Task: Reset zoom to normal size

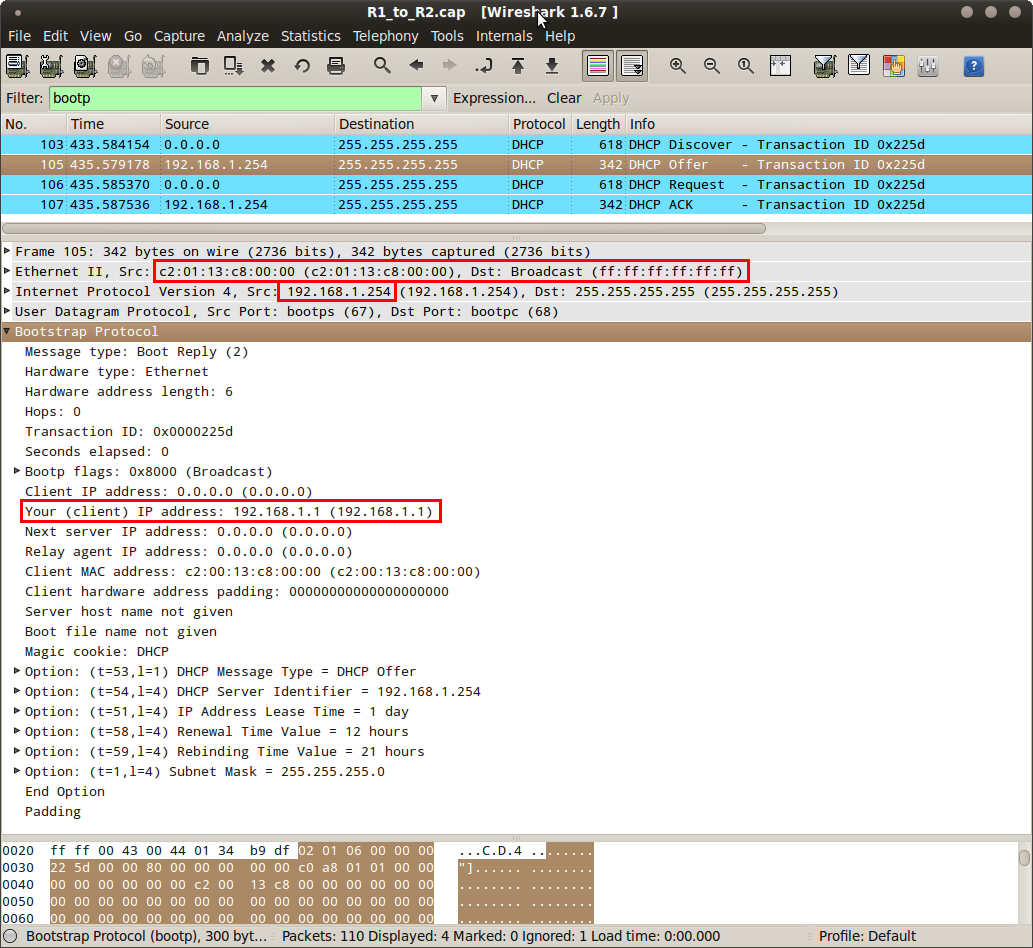Action: point(746,66)
